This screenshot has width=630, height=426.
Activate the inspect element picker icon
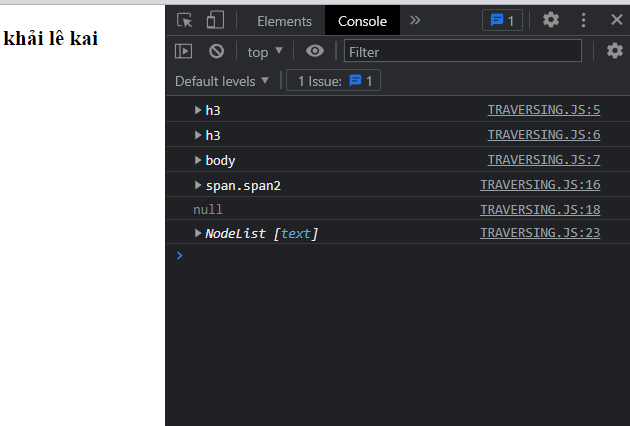pos(184,20)
